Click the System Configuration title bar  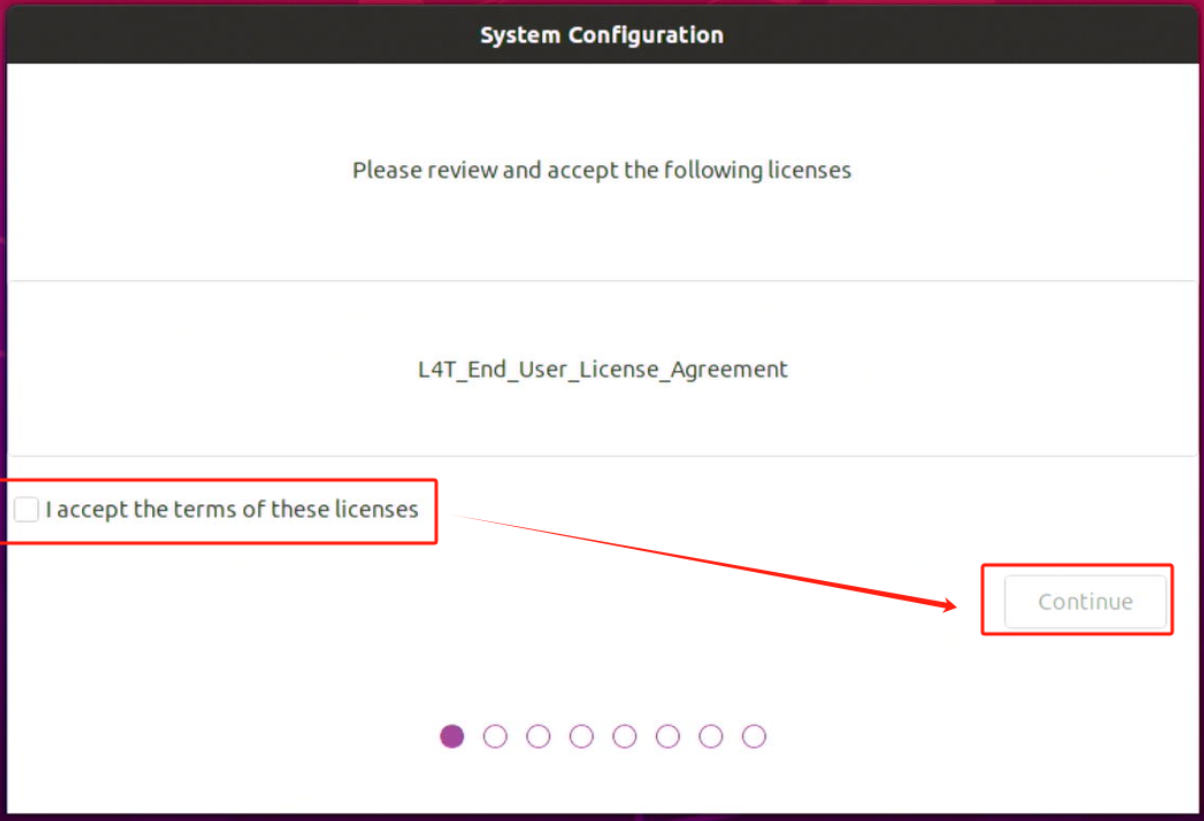coord(602,35)
